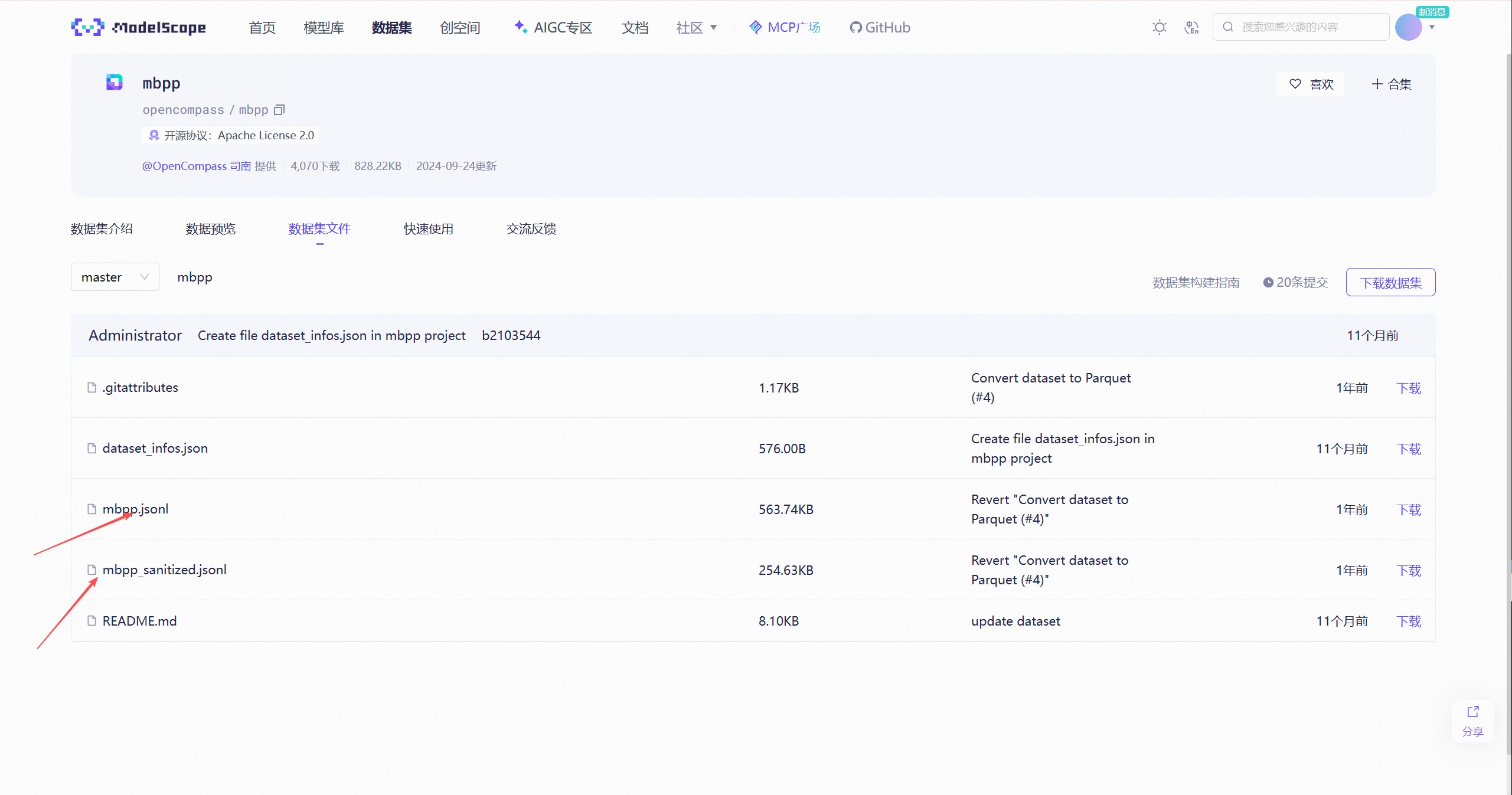Switch to the 快速使用 tab
The height and width of the screenshot is (795, 1512).
pos(429,229)
